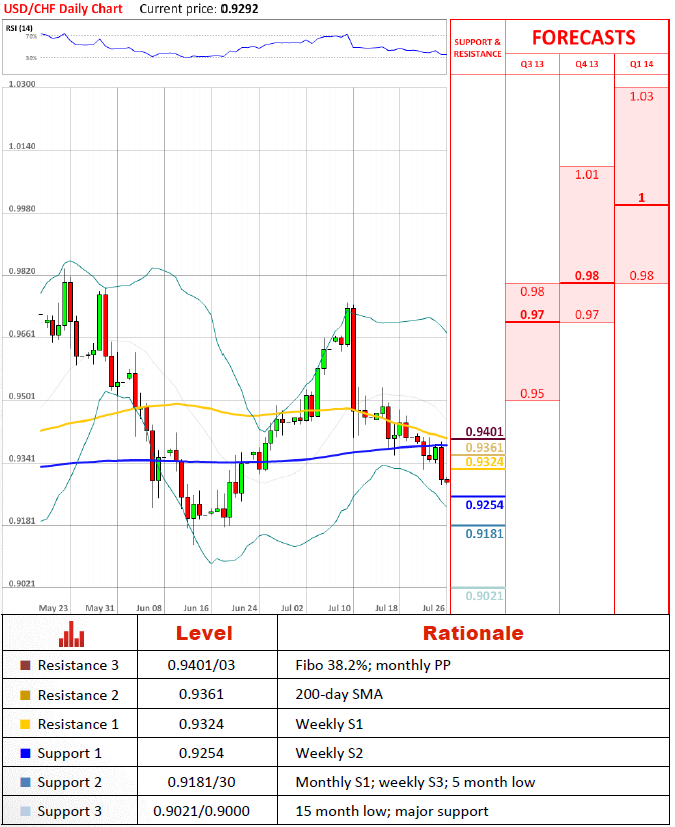Click the 0.9820 price axis label
This screenshot has height=827, width=675.
[x=22, y=271]
